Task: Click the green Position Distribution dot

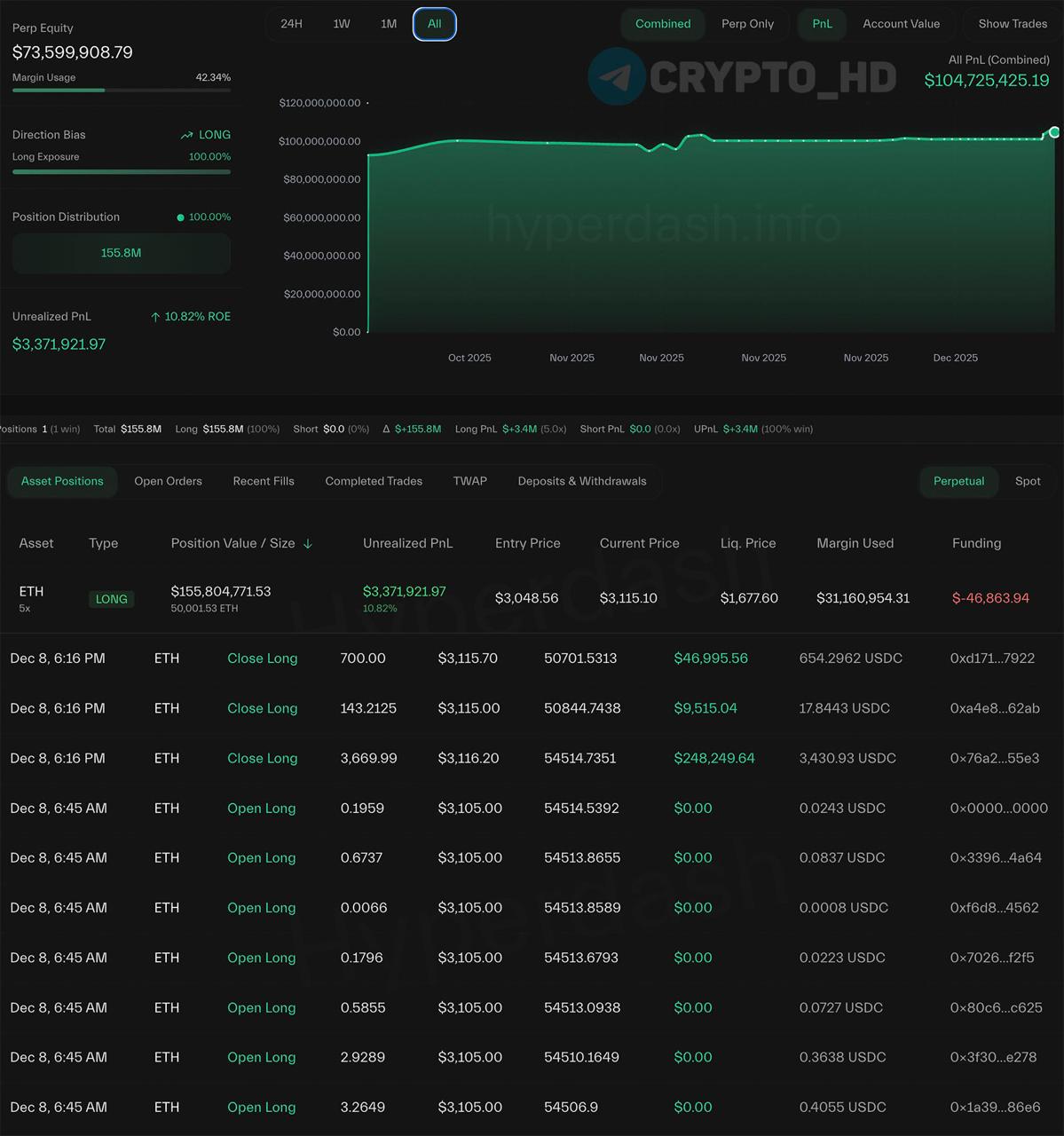Action: pos(181,217)
